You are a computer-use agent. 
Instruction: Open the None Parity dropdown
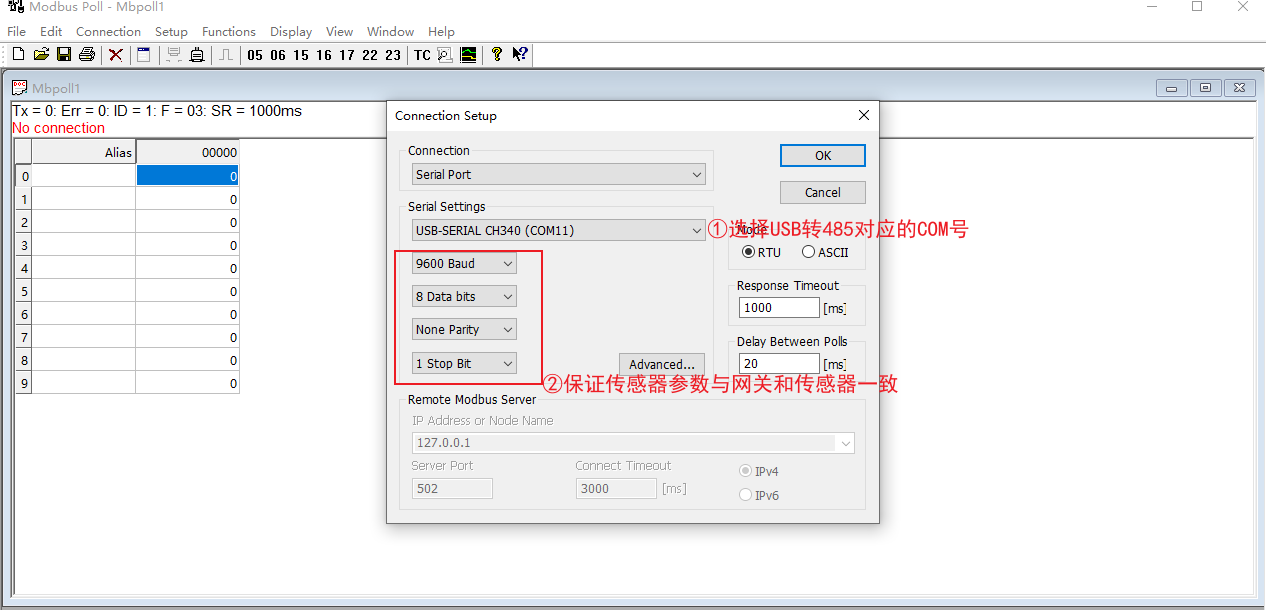pos(464,330)
